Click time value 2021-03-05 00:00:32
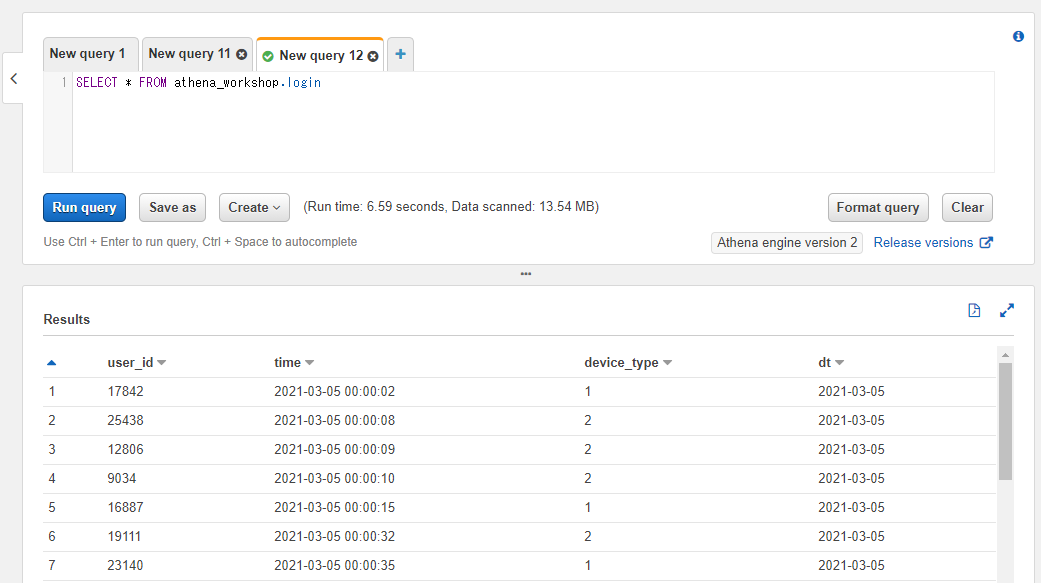This screenshot has width=1041, height=583. click(335, 537)
